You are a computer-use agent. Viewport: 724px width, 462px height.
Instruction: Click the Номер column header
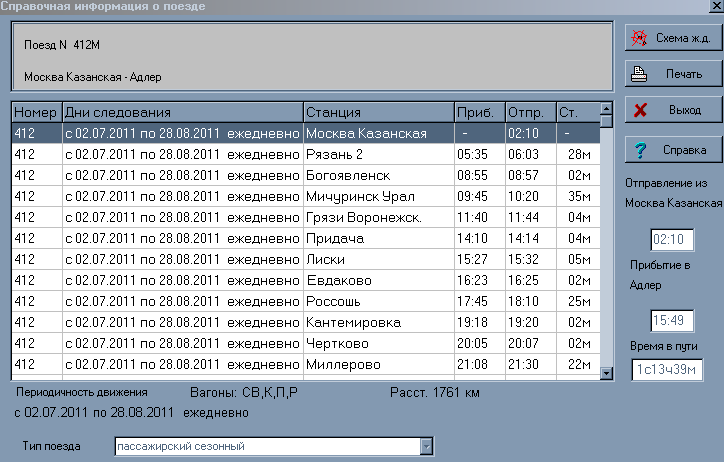(x=36, y=112)
